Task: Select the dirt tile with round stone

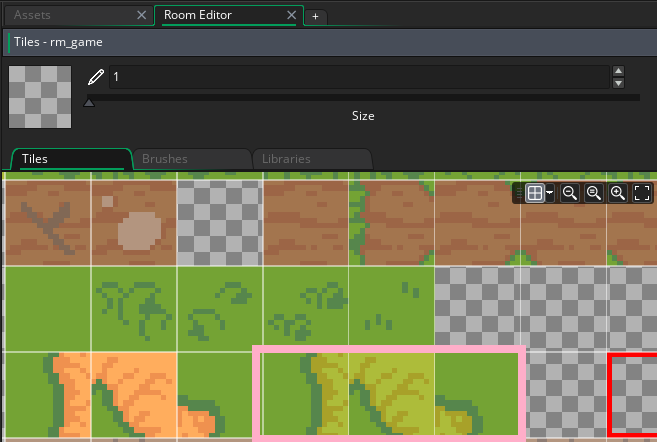Action: click(x=134, y=223)
